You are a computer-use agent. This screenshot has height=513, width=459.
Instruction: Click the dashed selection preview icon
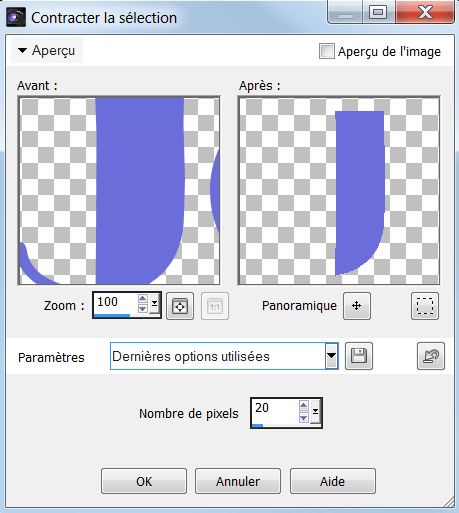click(425, 306)
